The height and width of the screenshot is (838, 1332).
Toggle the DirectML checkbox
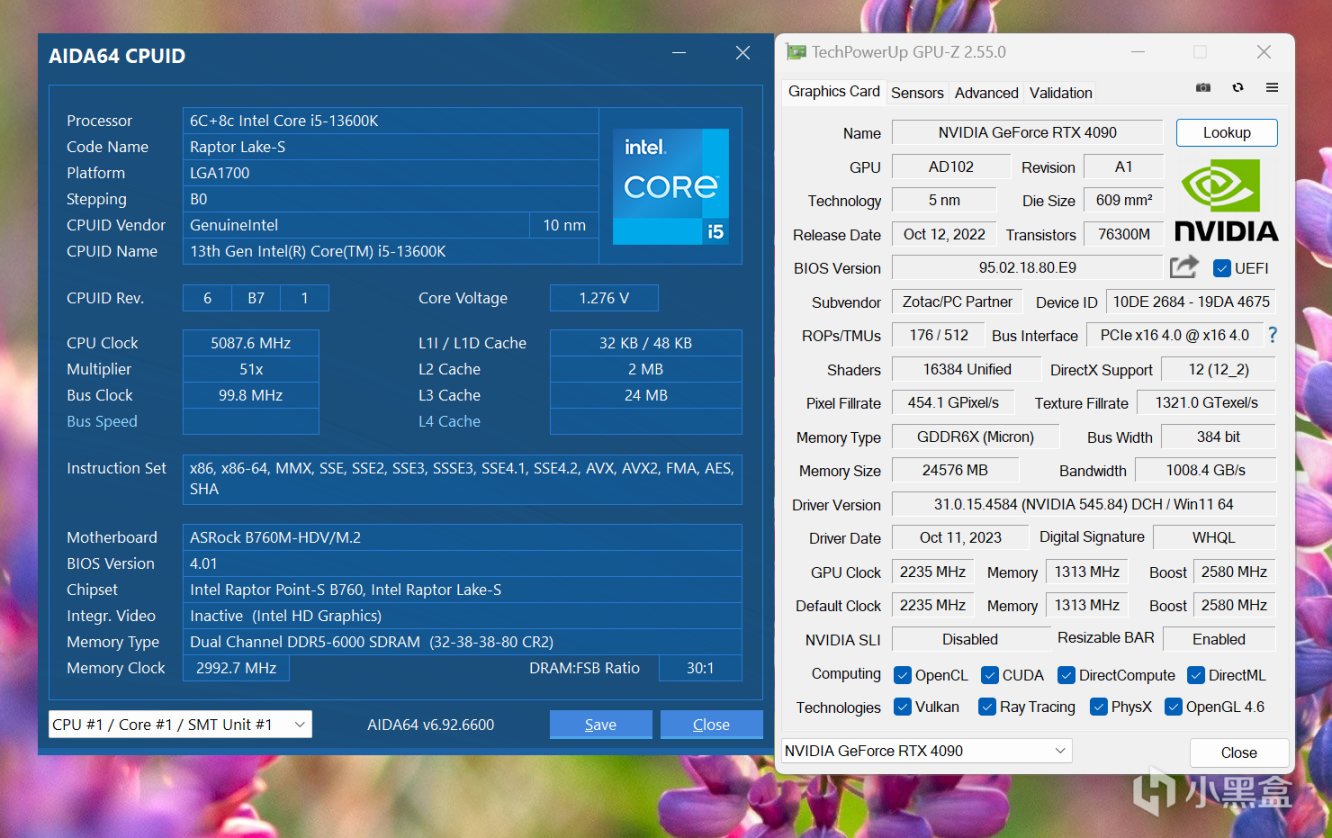[1196, 675]
